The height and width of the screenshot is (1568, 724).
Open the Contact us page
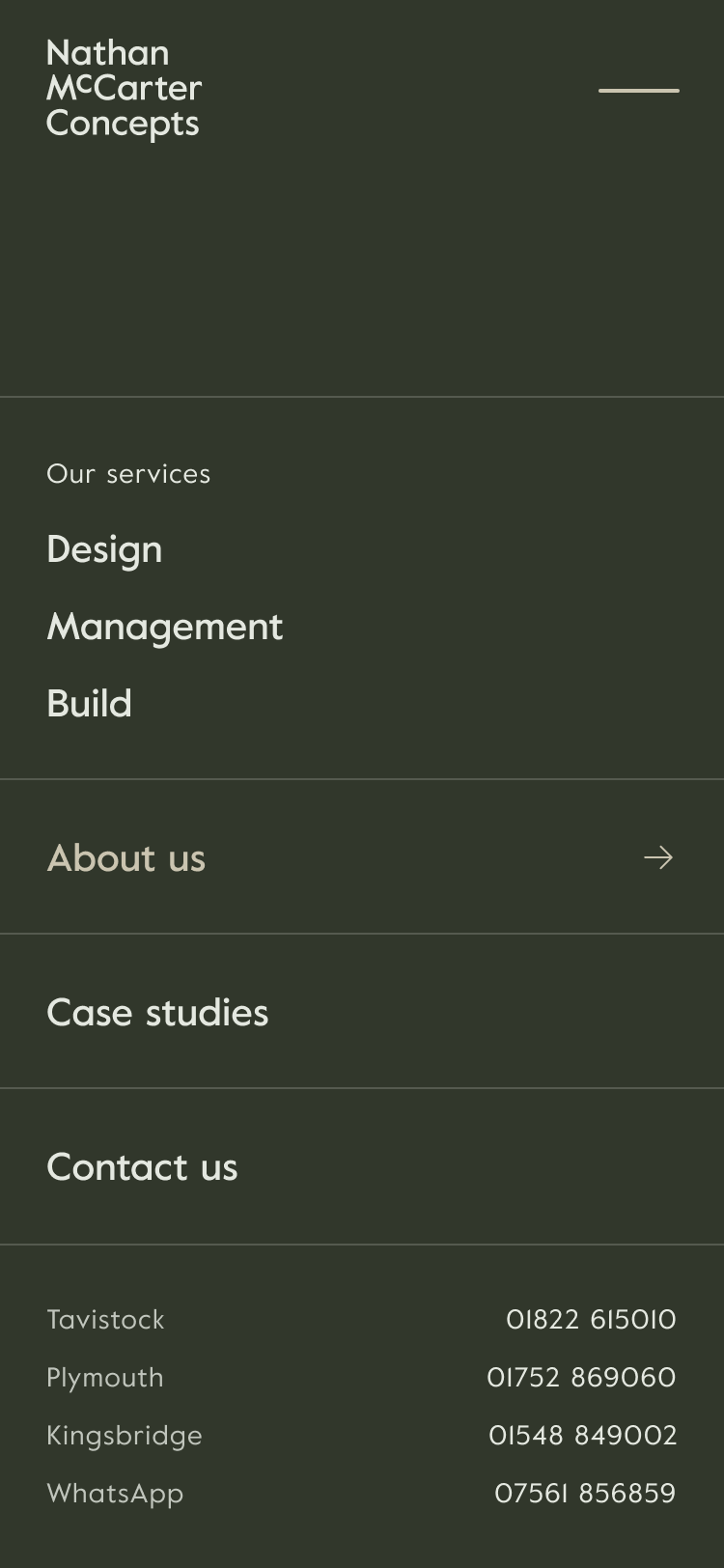pyautogui.click(x=142, y=1166)
